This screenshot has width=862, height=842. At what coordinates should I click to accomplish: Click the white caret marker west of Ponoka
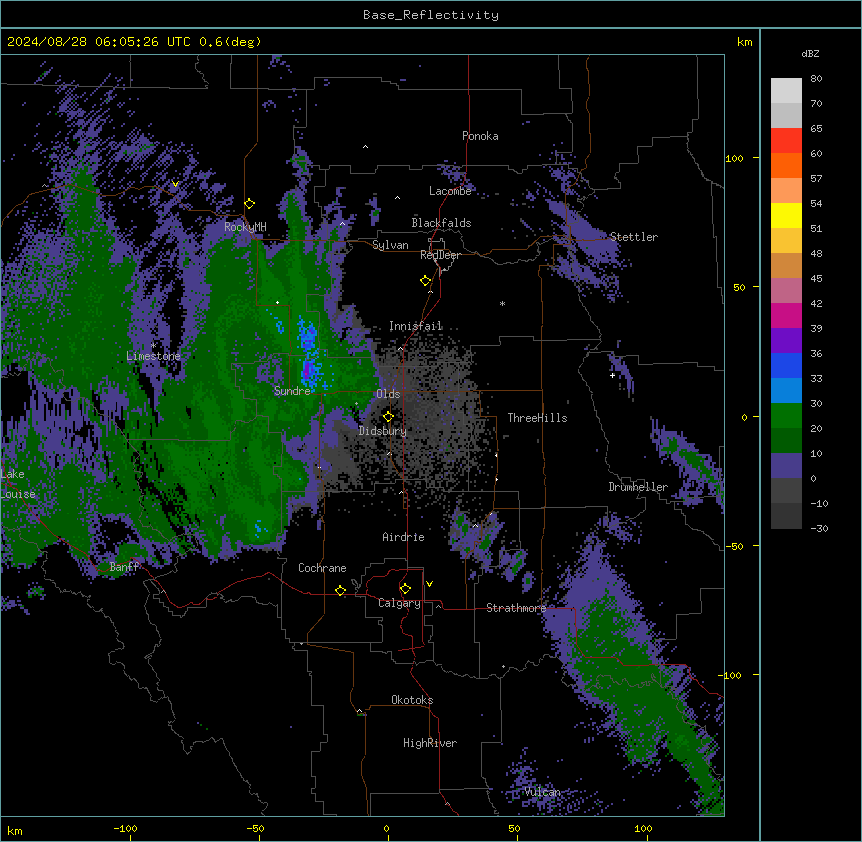[x=365, y=147]
